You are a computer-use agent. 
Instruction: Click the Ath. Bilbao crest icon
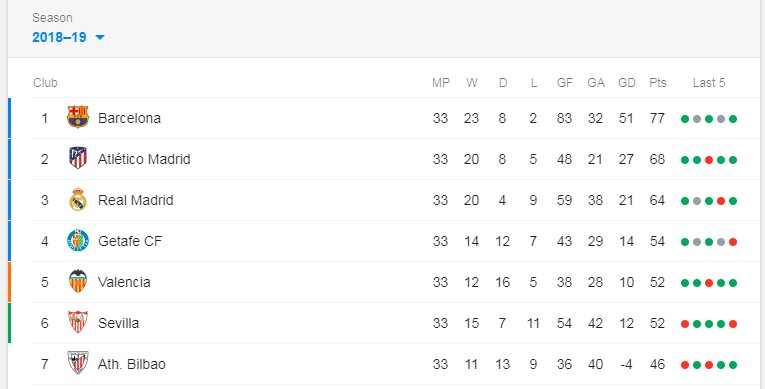coord(78,363)
